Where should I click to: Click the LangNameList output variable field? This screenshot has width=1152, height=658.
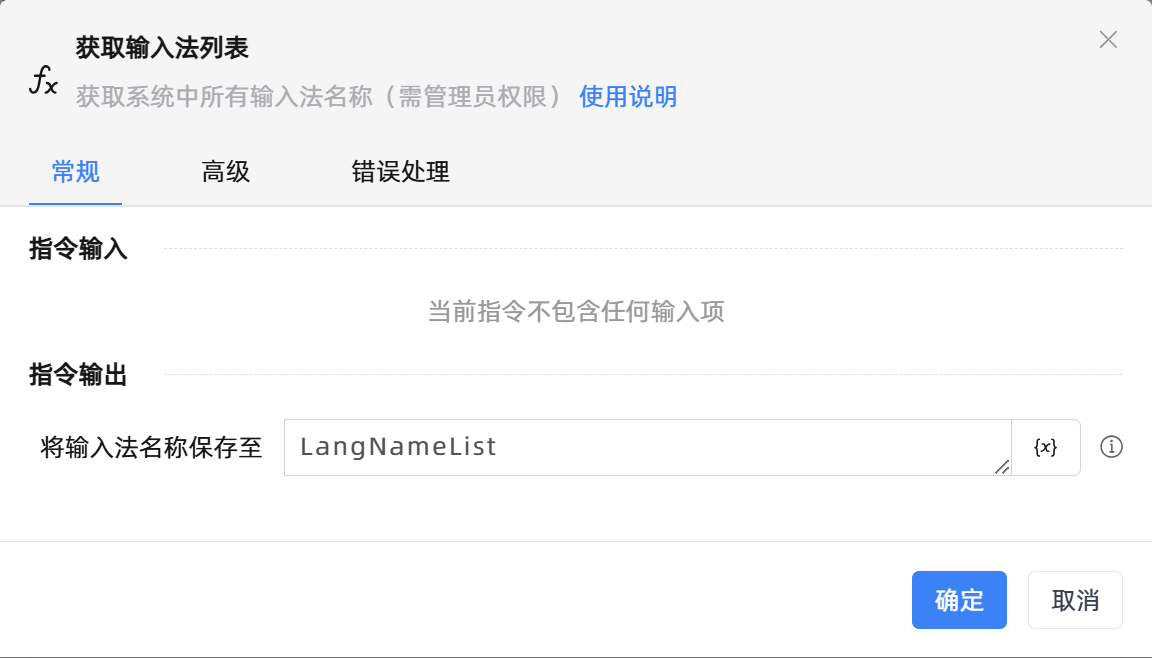tap(640, 447)
